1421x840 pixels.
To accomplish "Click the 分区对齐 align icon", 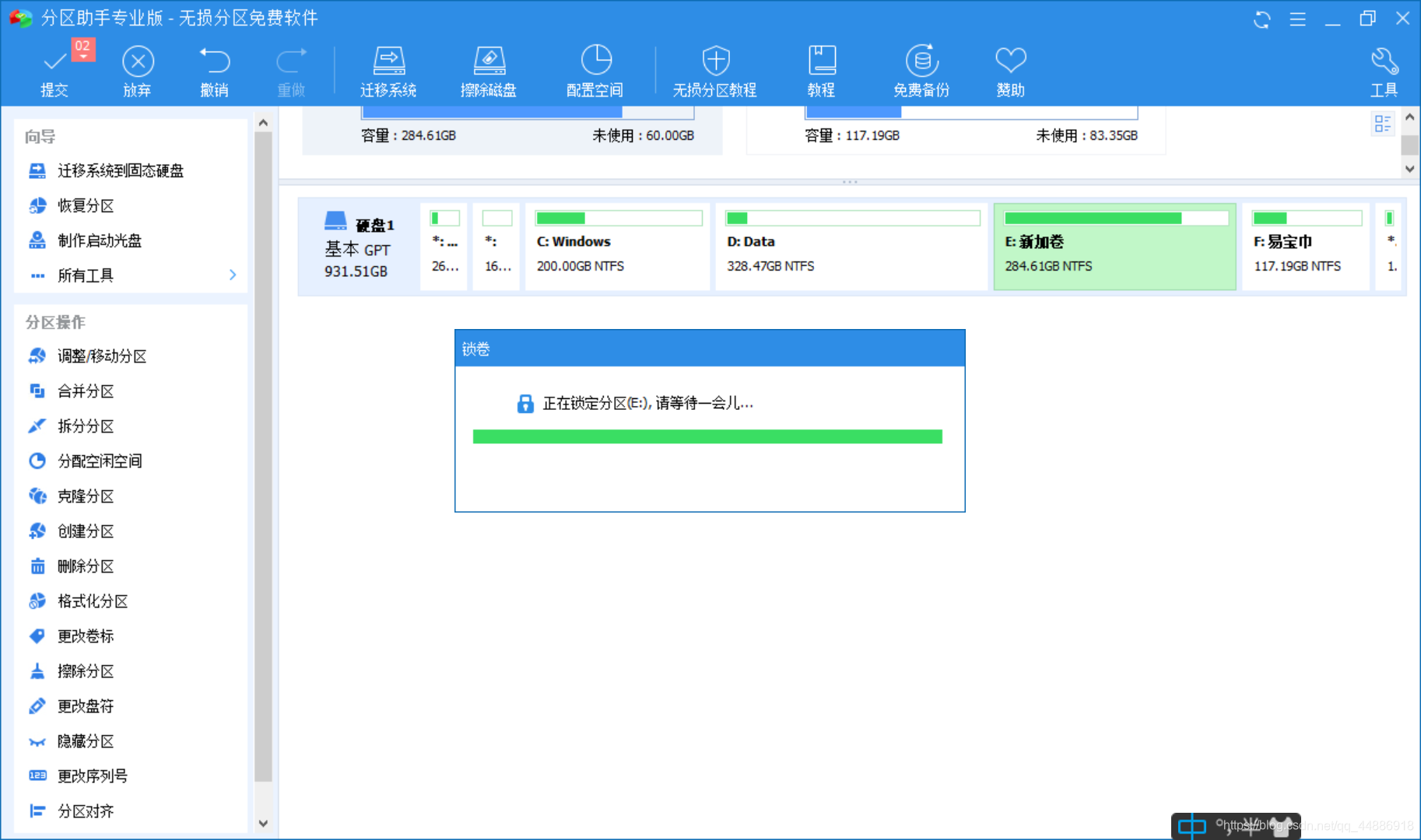I will [37, 811].
